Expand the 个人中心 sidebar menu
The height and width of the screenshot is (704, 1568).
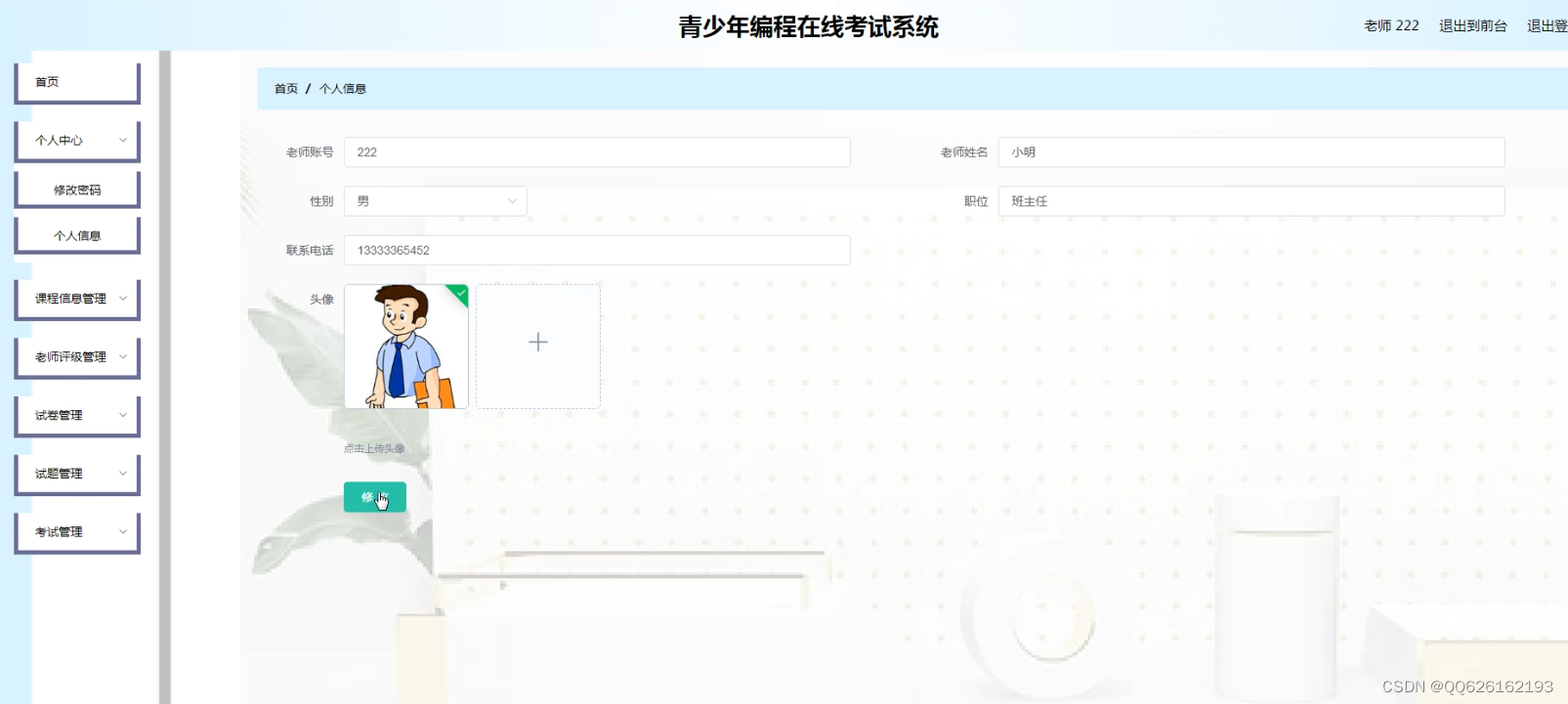tap(77, 141)
